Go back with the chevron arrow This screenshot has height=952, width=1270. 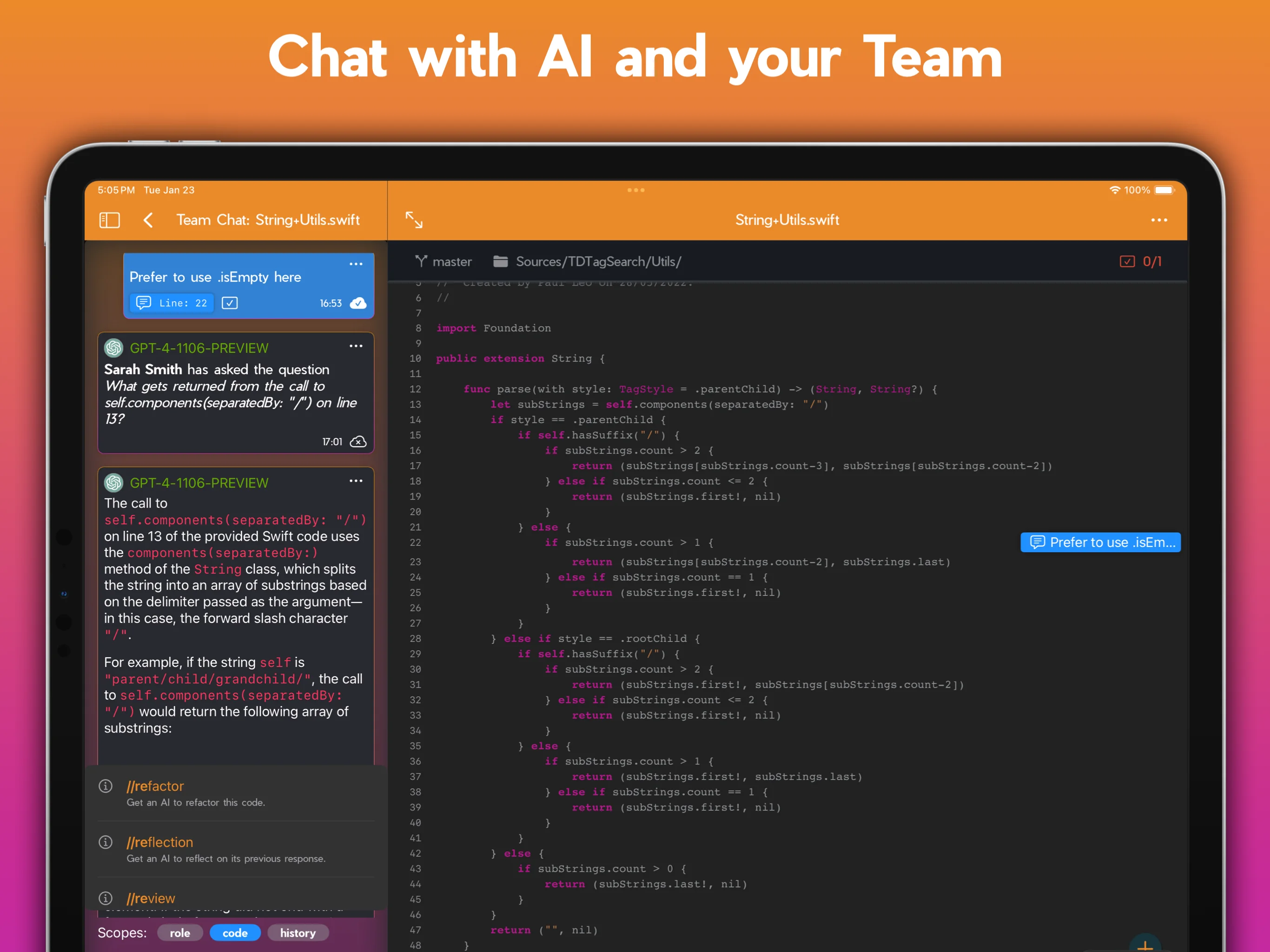148,220
